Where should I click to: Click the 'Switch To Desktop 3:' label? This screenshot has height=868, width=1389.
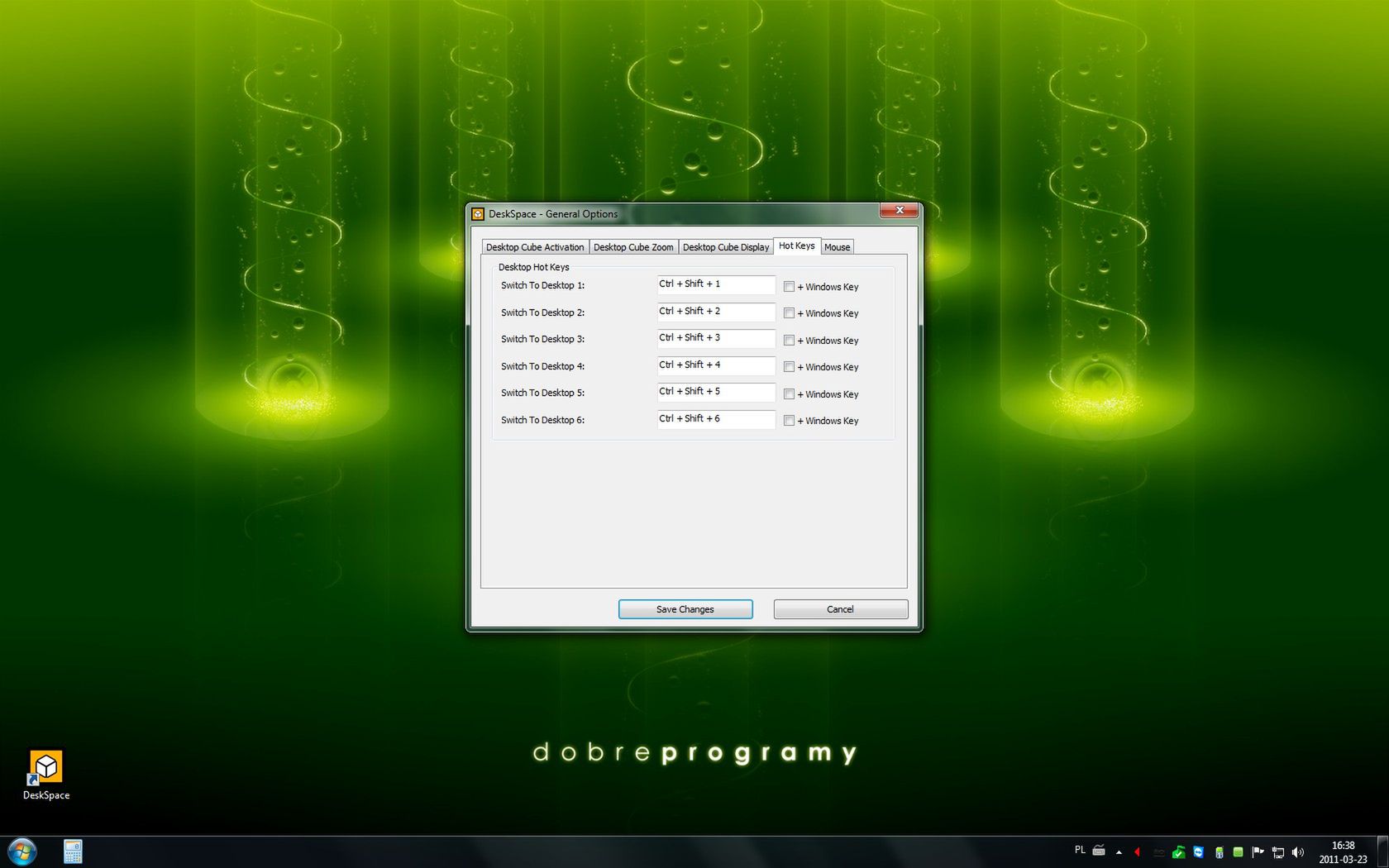(542, 339)
